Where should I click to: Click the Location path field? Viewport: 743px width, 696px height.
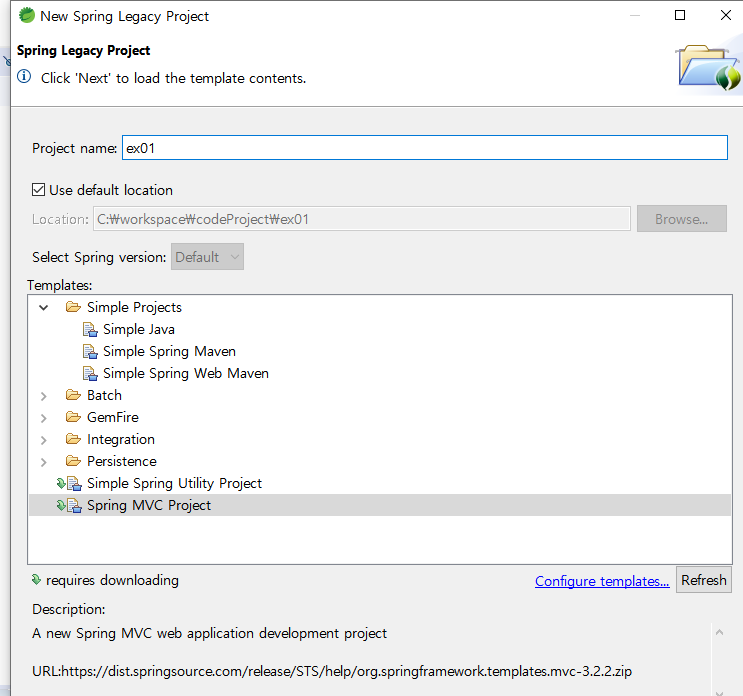362,219
